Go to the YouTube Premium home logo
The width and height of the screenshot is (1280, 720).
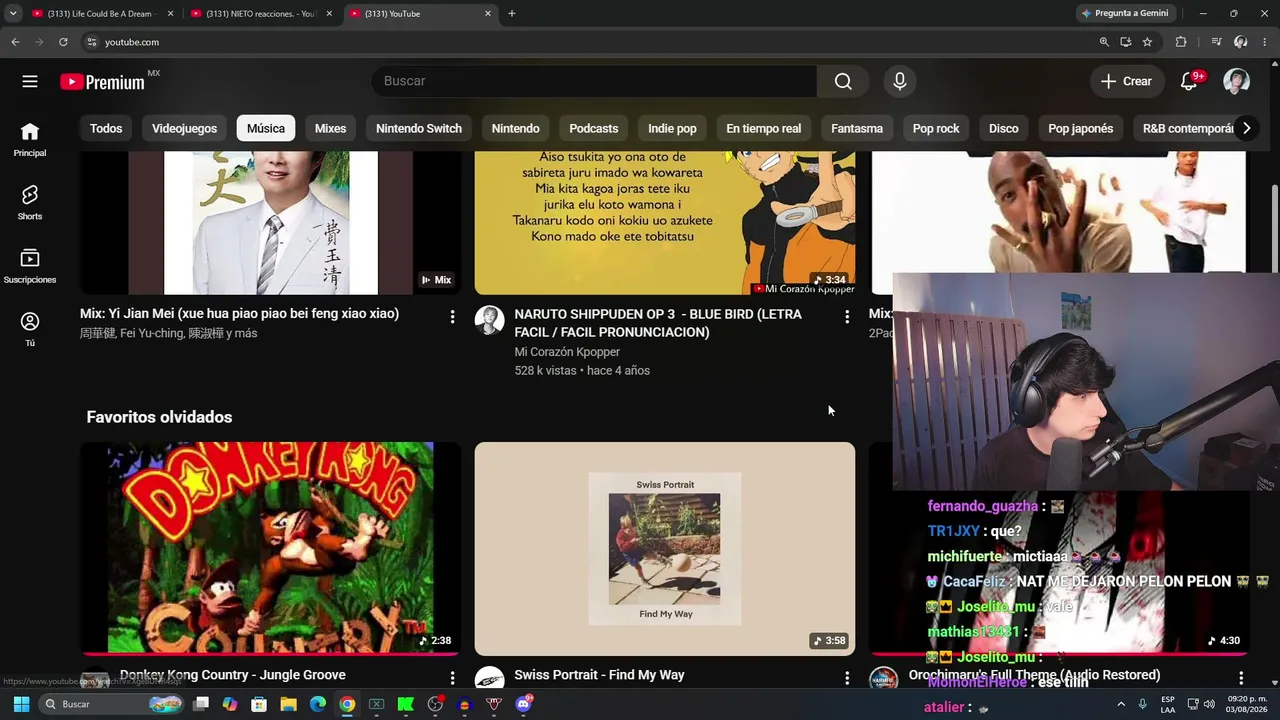click(x=103, y=82)
